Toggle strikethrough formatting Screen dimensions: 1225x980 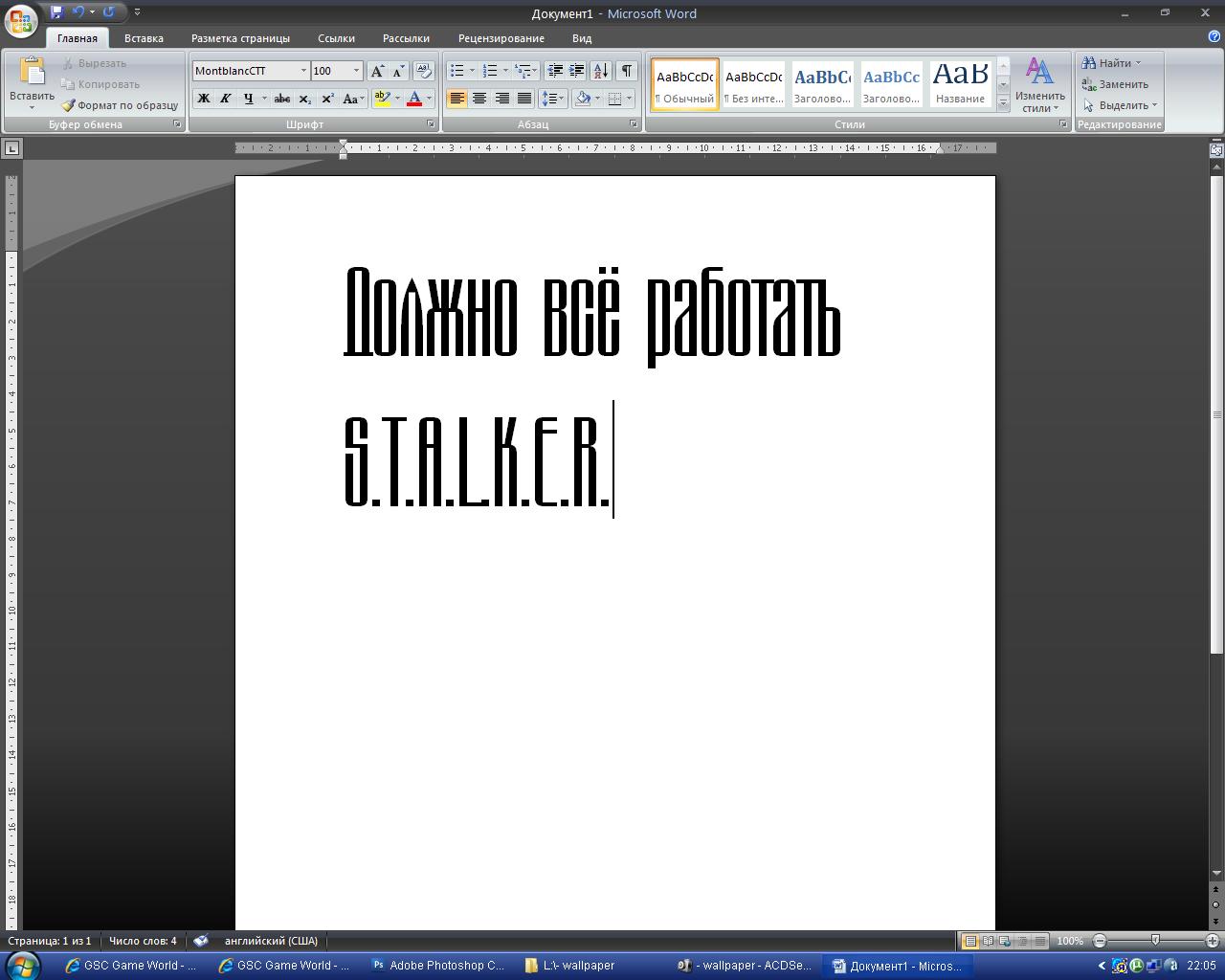pyautogui.click(x=281, y=99)
